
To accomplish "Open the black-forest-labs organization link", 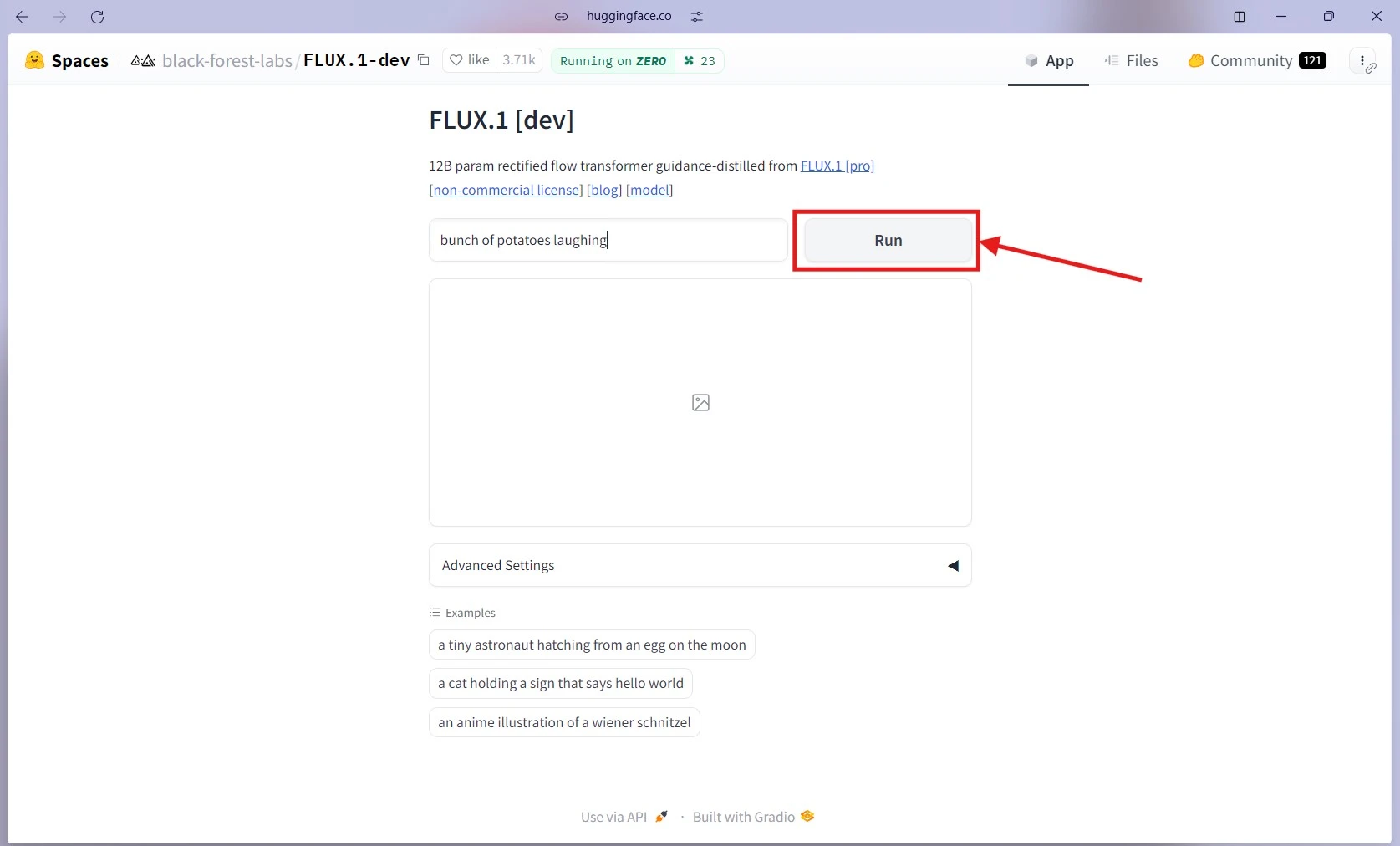I will [x=227, y=61].
